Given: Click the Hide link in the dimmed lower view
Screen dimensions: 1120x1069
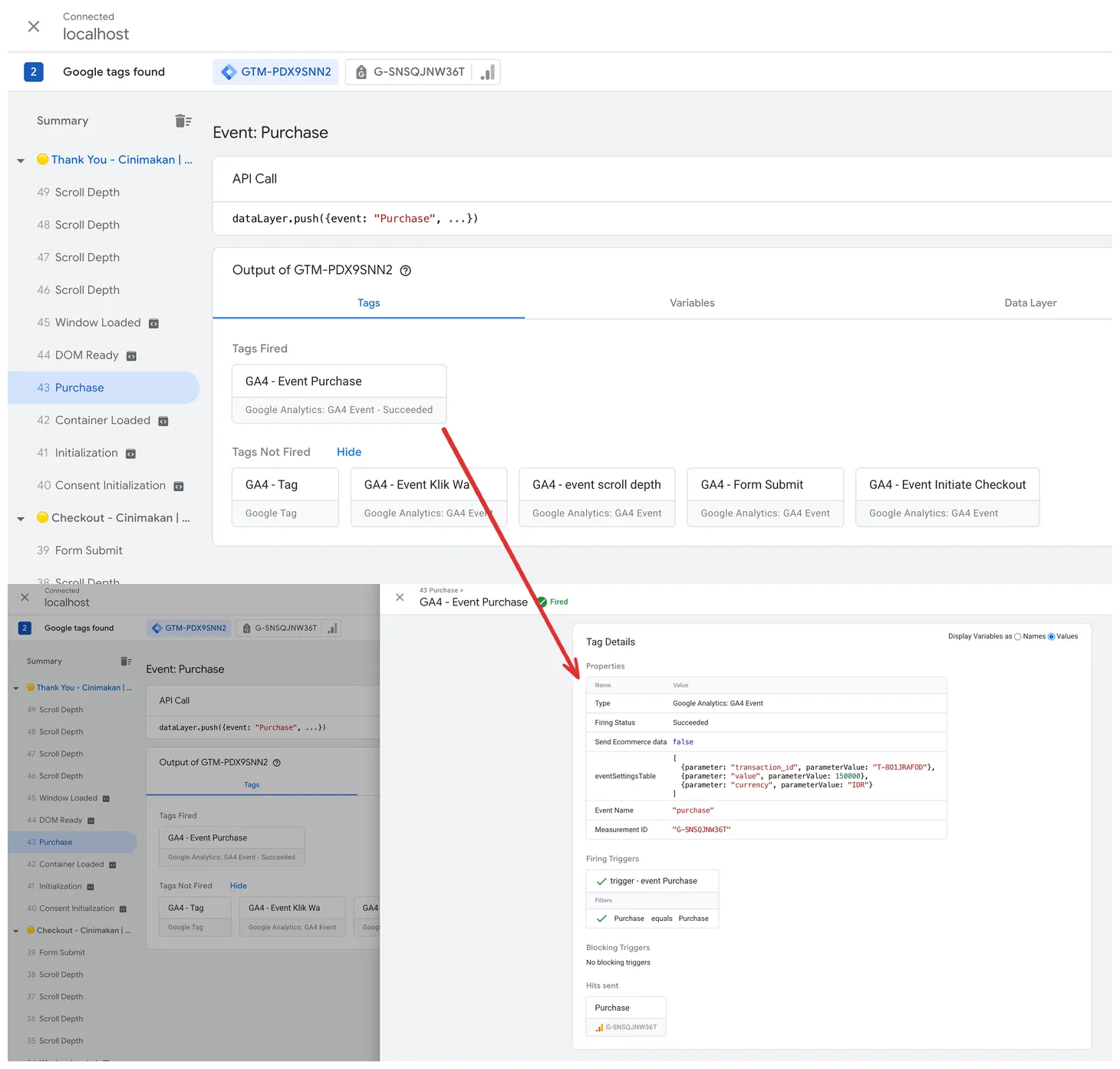Looking at the screenshot, I should coord(239,886).
